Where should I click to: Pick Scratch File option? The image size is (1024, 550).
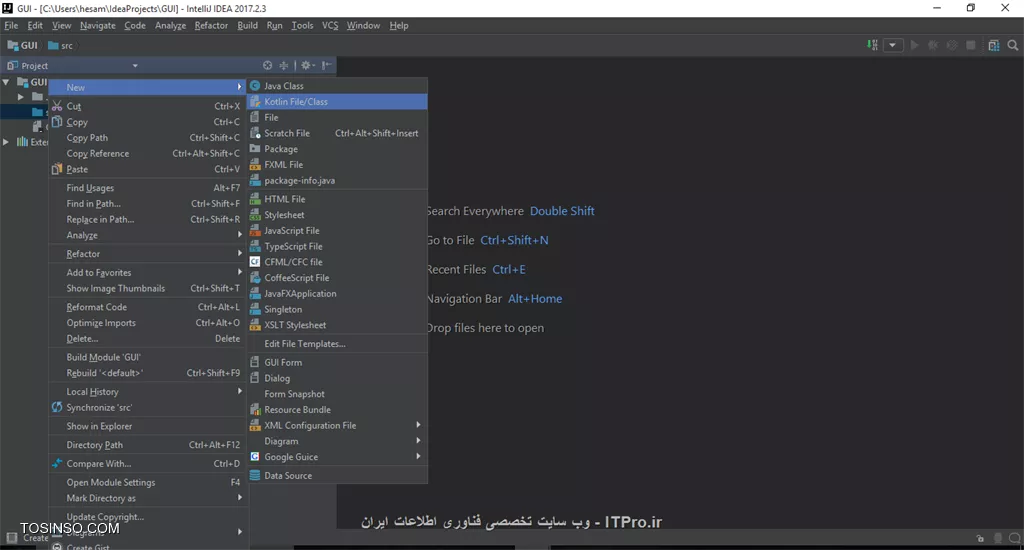(x=337, y=133)
